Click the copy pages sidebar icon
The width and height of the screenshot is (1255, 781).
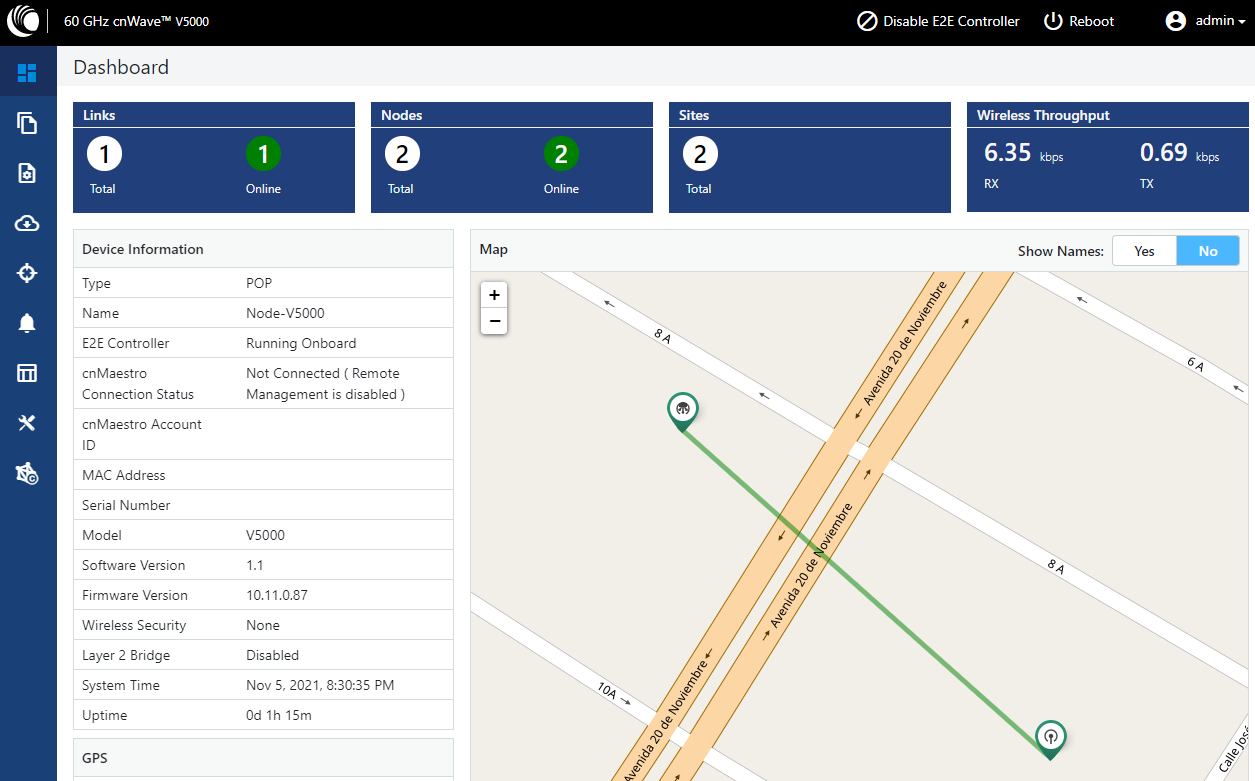tap(27, 123)
